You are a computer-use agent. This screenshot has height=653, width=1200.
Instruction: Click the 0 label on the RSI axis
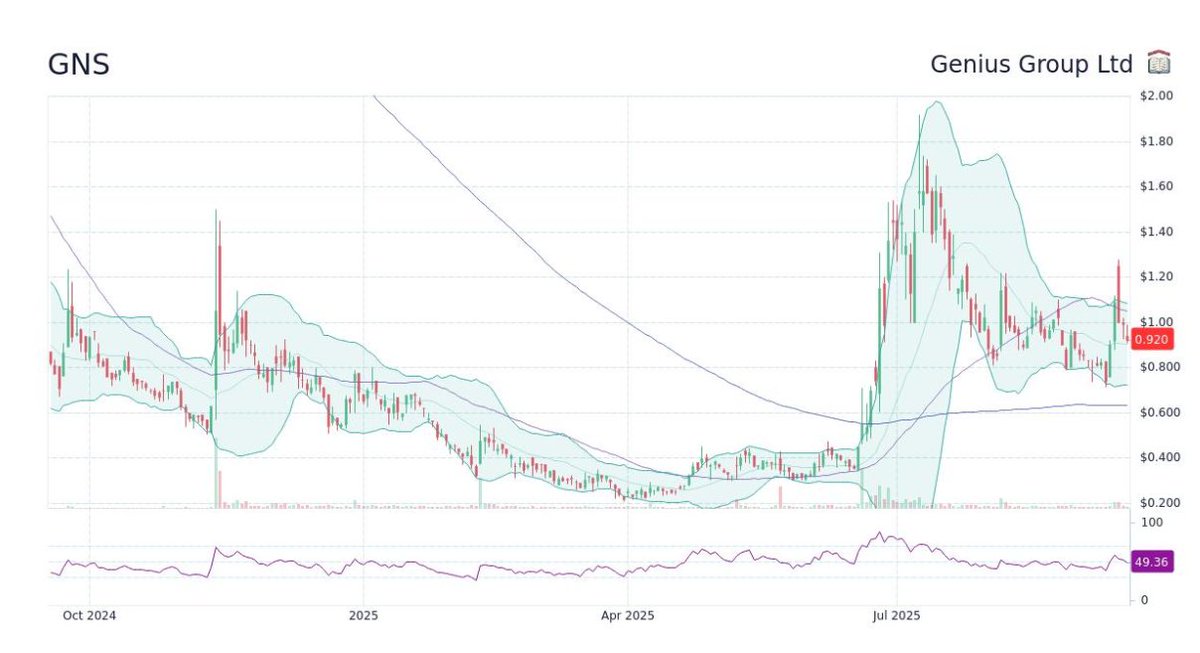coord(1143,600)
